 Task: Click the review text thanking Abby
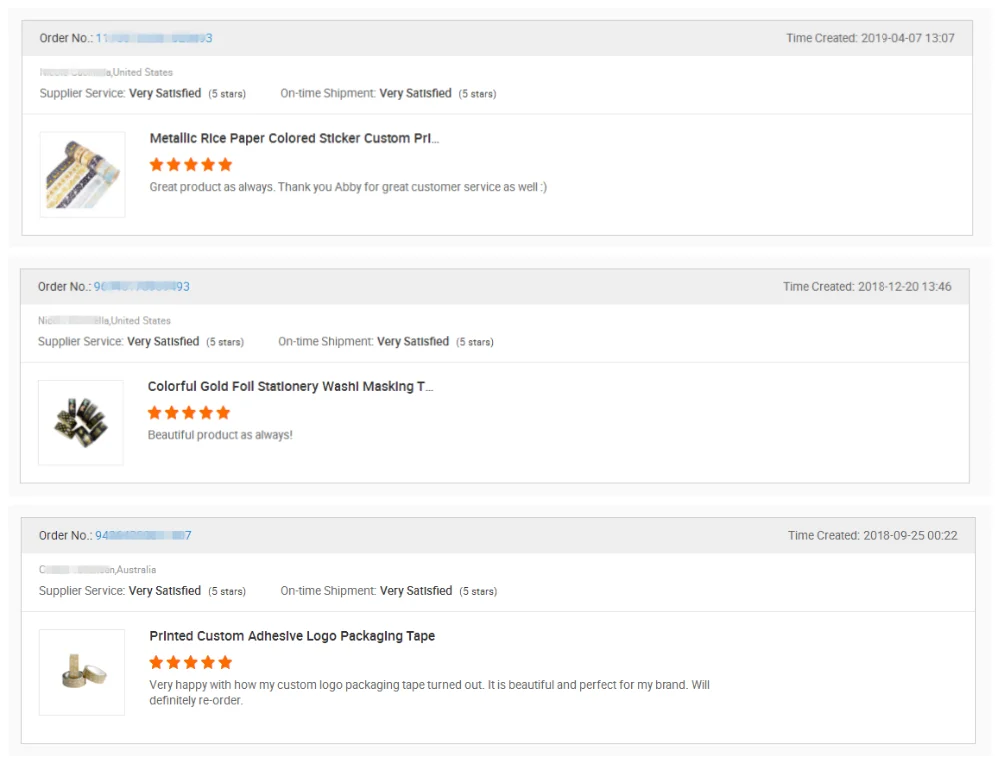click(348, 187)
